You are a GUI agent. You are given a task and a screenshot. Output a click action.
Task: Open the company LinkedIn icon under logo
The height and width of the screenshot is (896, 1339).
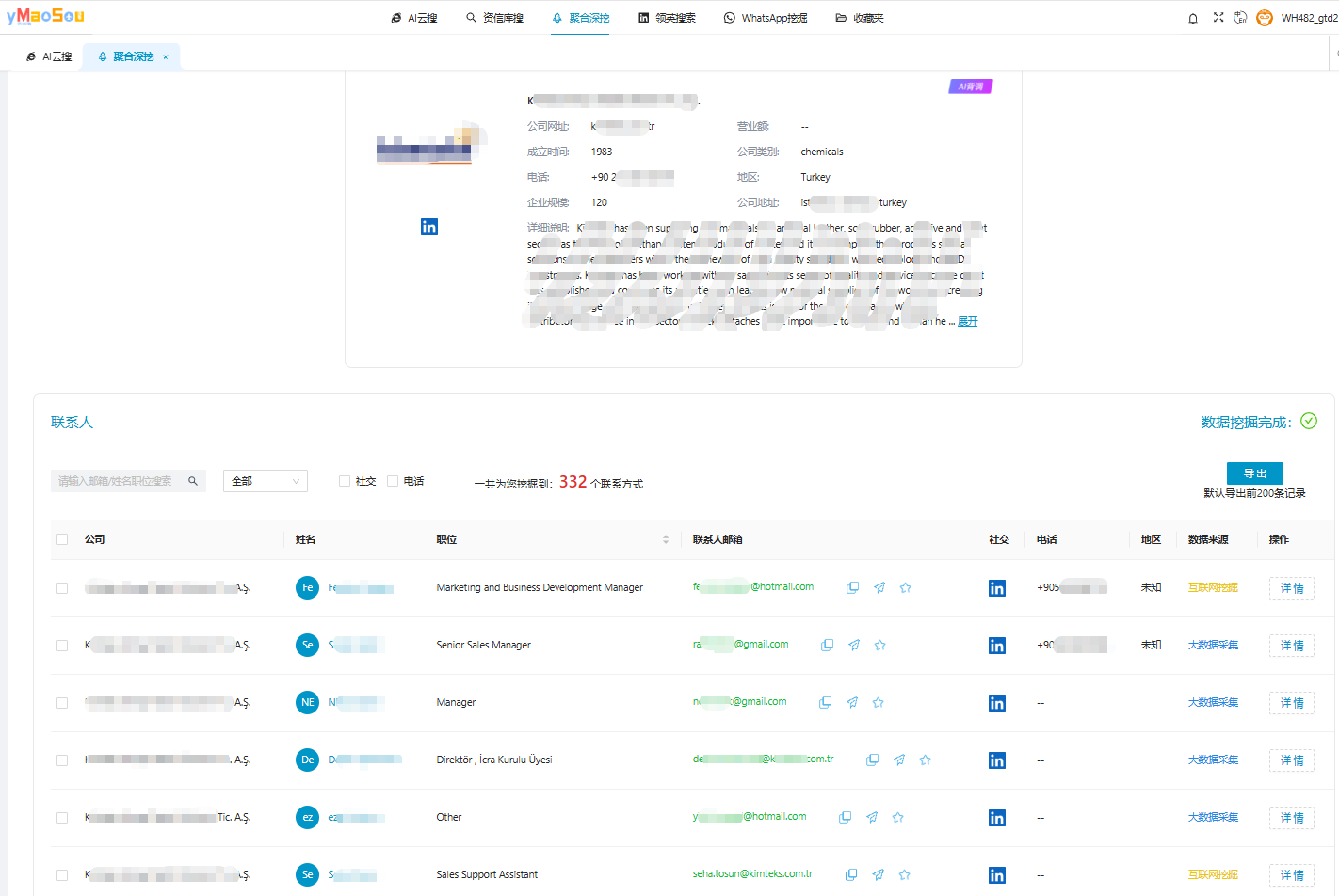429,227
